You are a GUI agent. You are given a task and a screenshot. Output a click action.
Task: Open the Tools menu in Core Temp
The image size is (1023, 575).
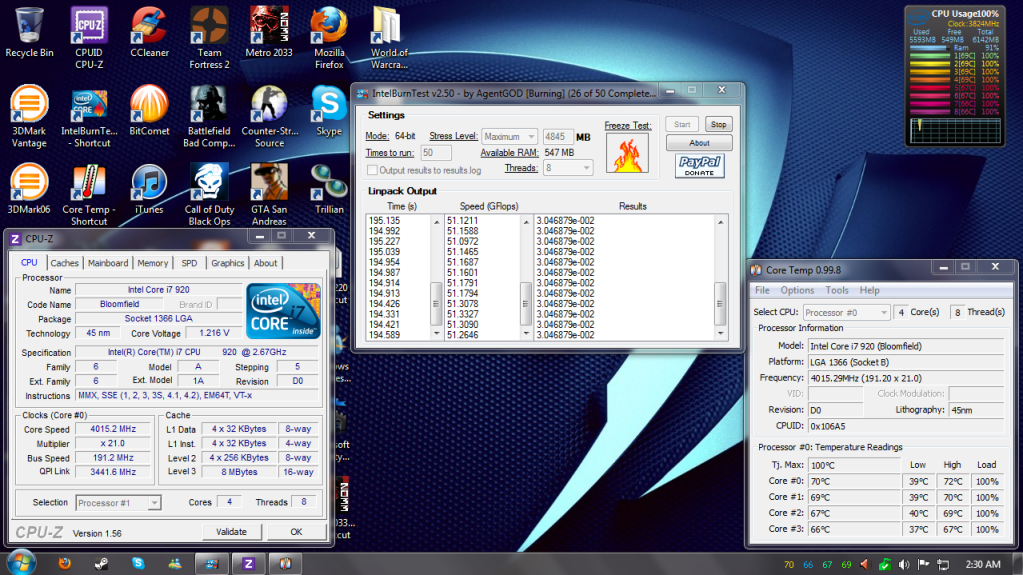pos(837,290)
